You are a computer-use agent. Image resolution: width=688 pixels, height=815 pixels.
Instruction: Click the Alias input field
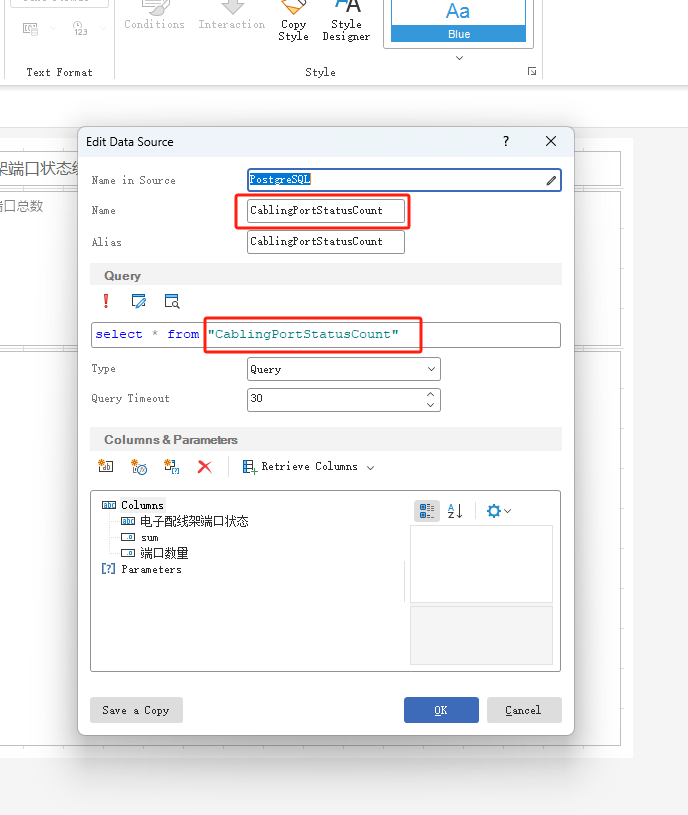coord(326,242)
